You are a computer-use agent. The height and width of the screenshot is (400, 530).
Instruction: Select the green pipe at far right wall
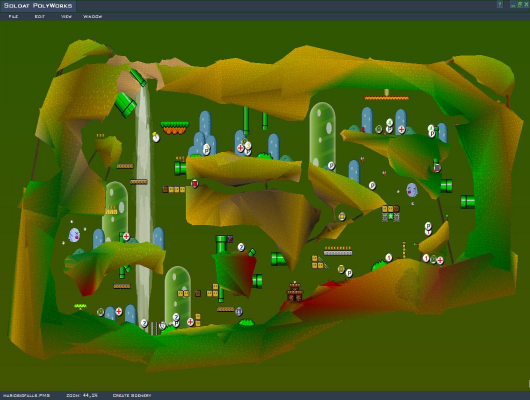tap(468, 202)
